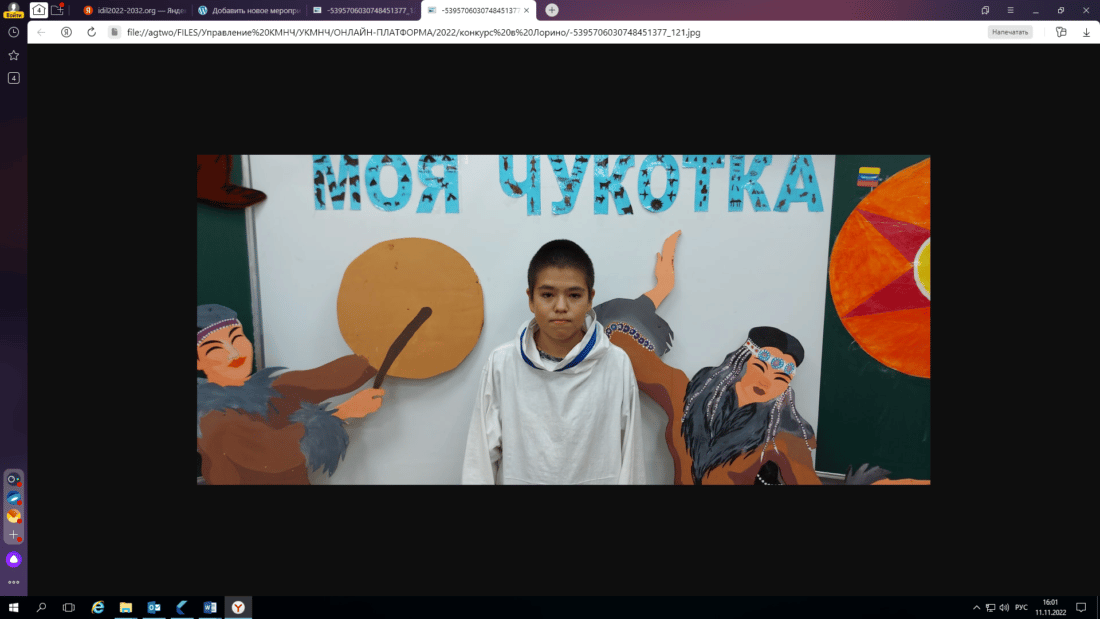Viewport: 1100px width, 619px height.
Task: Reload the page with the refresh icon
Action: click(x=91, y=32)
